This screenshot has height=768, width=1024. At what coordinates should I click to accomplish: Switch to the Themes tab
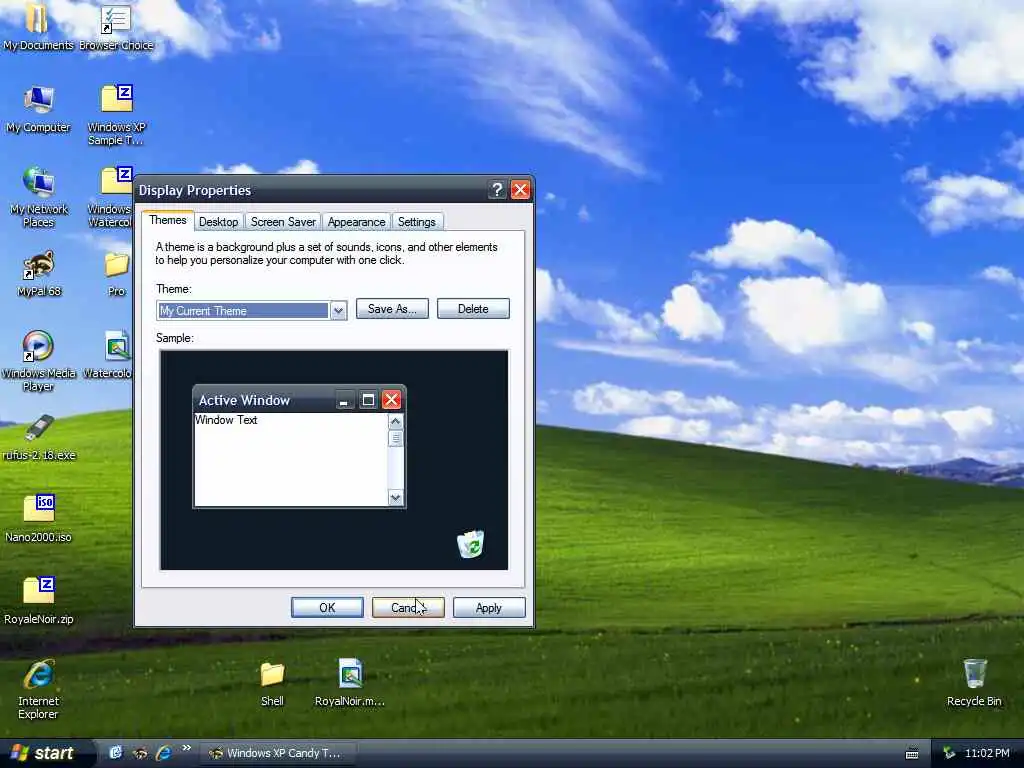(168, 220)
